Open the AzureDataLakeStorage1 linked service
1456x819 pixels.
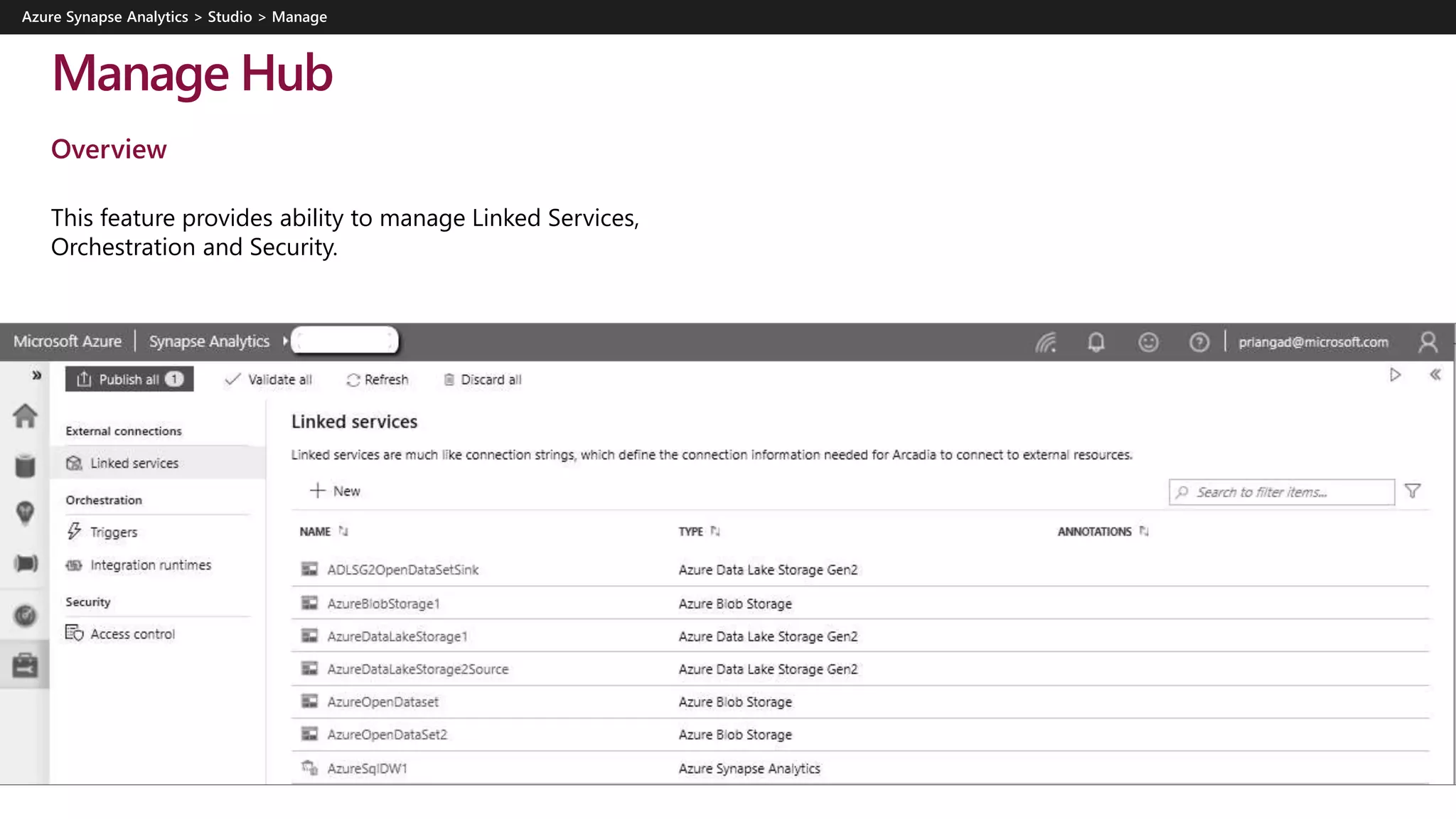397,636
